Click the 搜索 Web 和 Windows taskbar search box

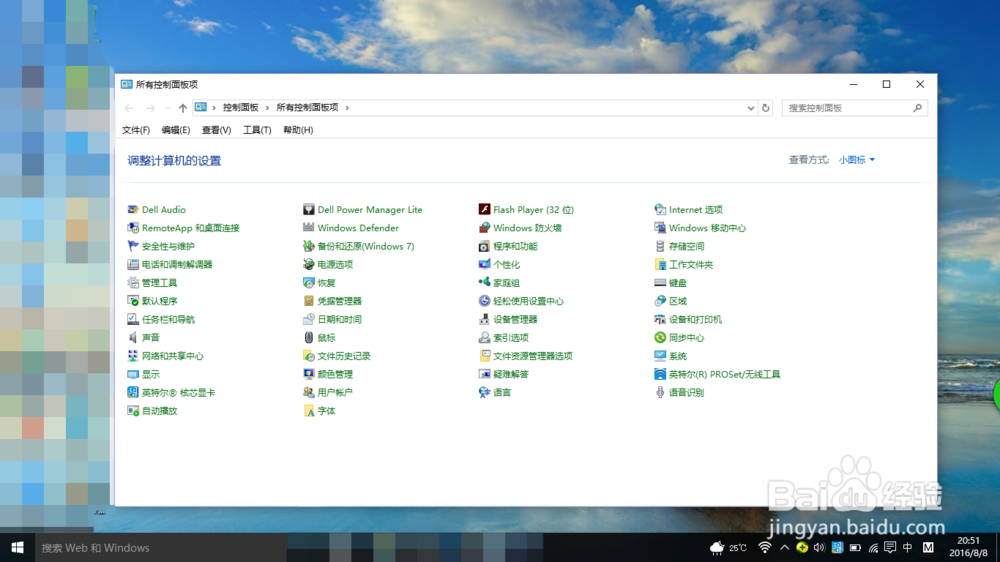(159, 547)
